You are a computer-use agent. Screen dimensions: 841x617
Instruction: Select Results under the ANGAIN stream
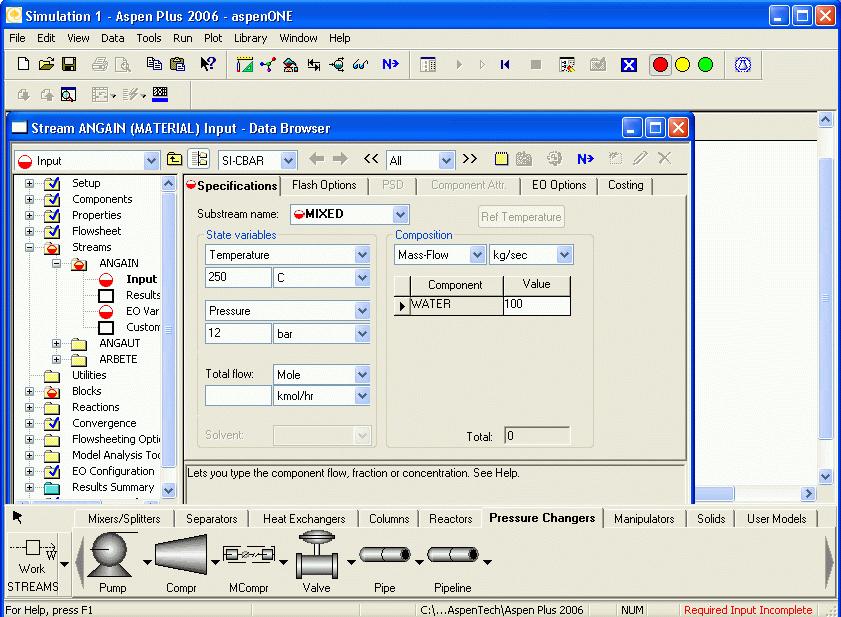pyautogui.click(x=143, y=295)
